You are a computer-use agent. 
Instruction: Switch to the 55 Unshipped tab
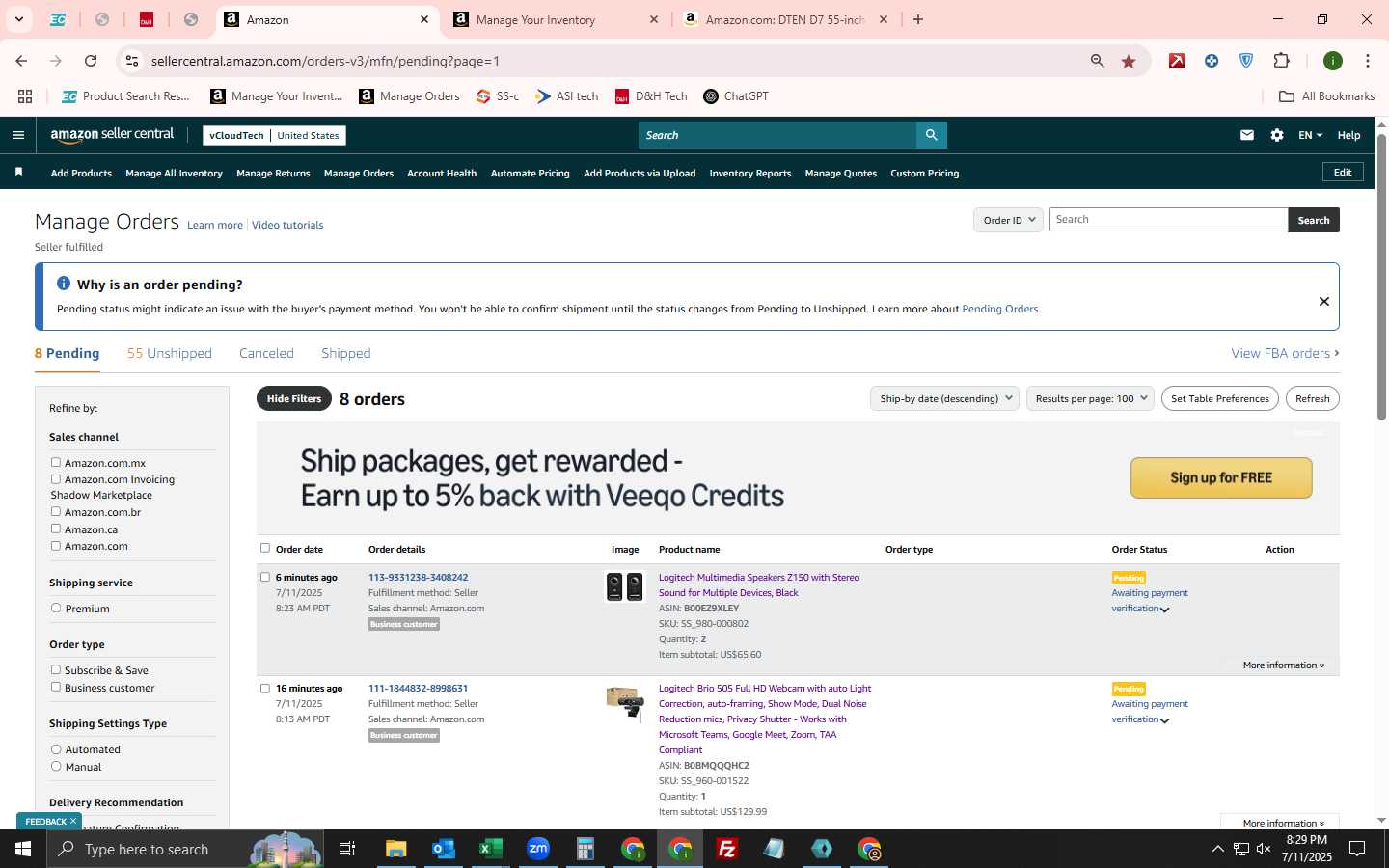pos(170,353)
